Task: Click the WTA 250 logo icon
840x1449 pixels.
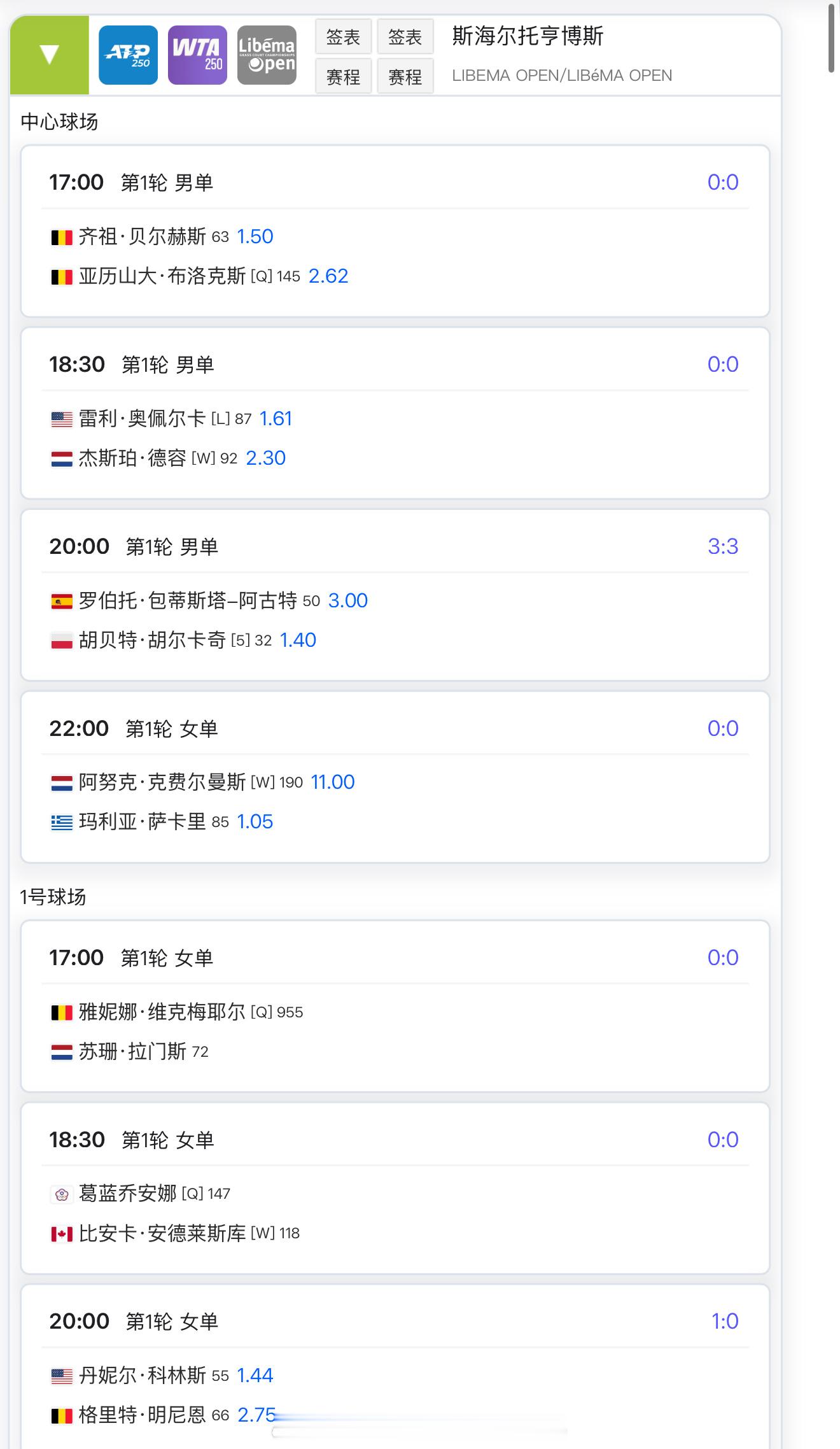Action: tap(197, 55)
